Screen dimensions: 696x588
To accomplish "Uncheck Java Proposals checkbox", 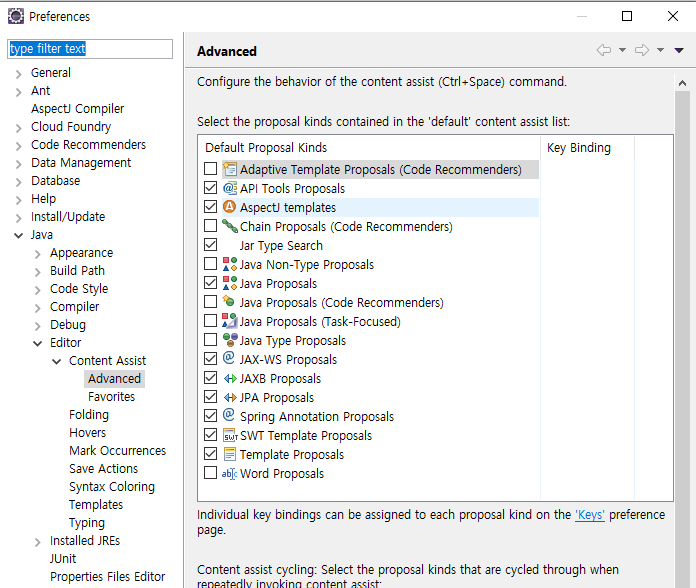I will pyautogui.click(x=210, y=283).
